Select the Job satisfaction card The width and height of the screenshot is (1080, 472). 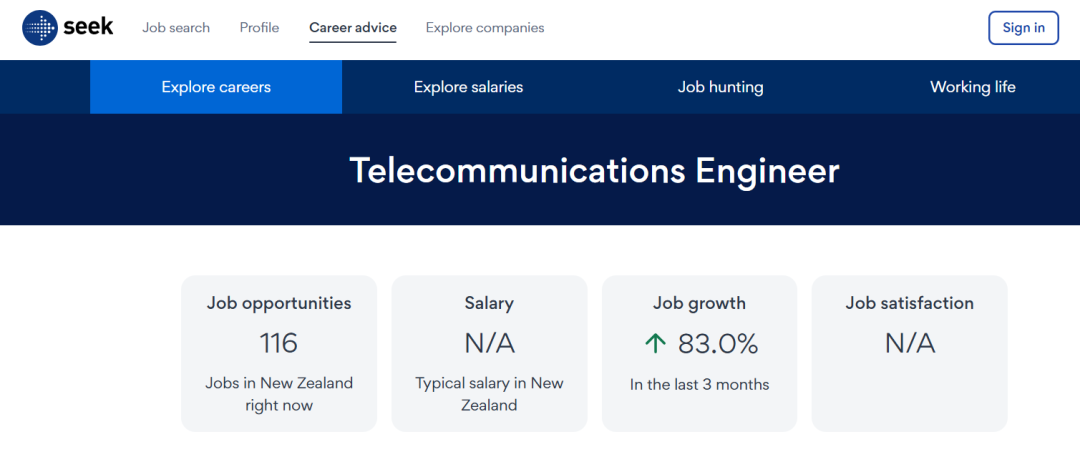click(910, 353)
